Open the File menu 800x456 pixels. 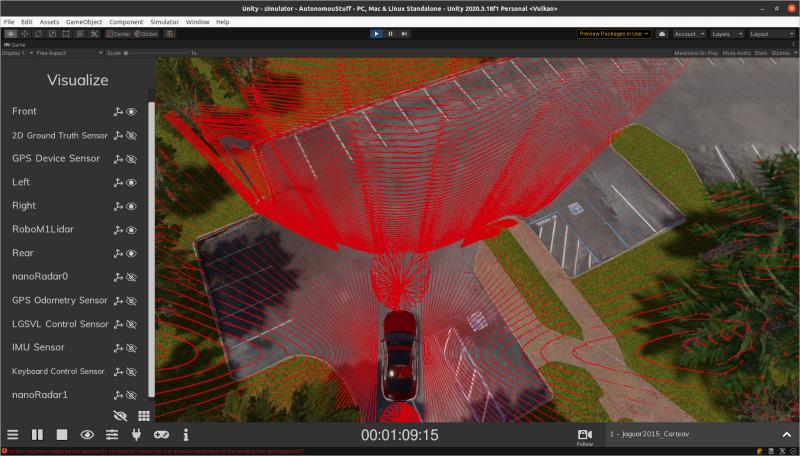pyautogui.click(x=9, y=22)
